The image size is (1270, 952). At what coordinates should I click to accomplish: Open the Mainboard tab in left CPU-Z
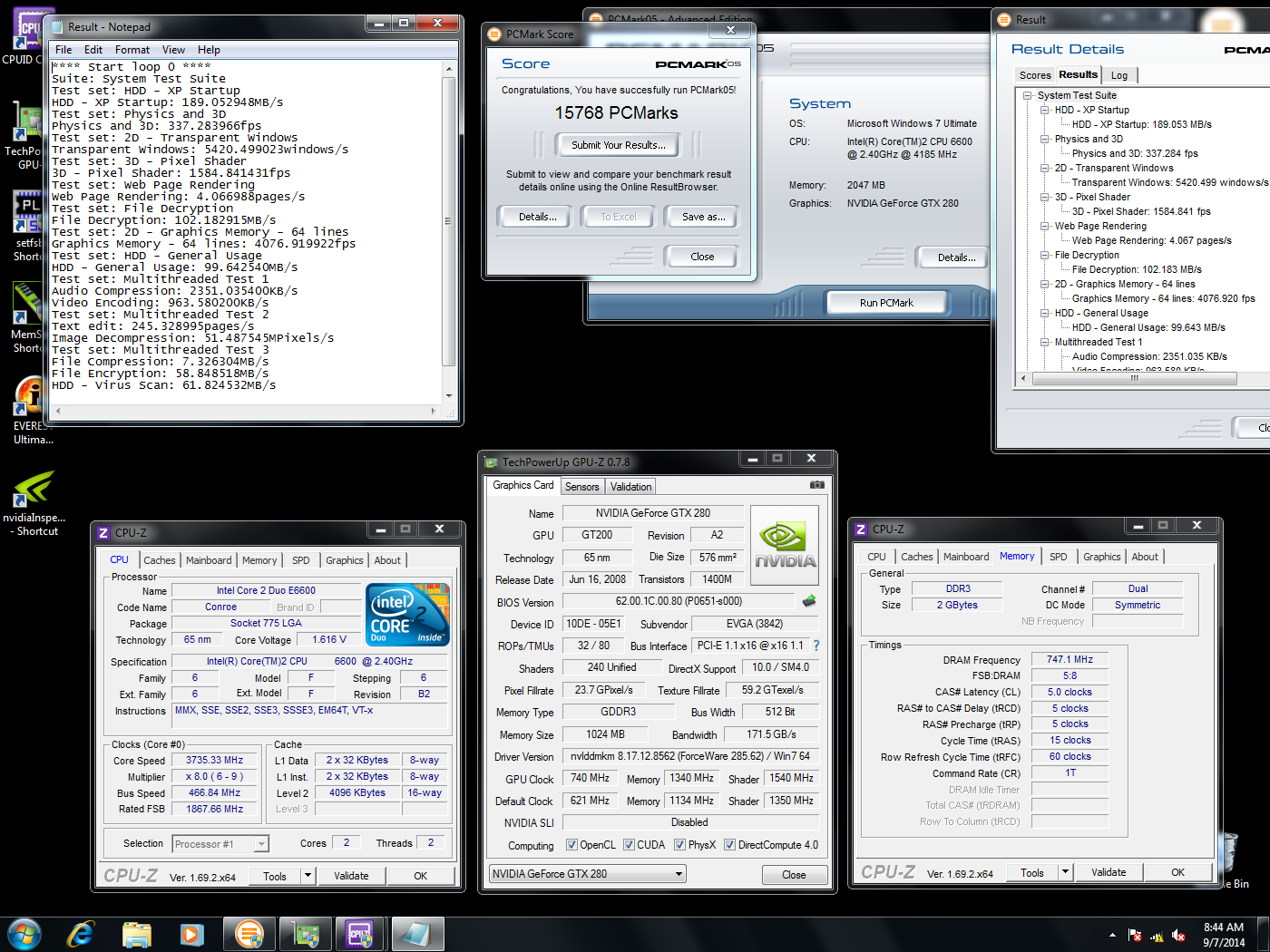209,560
